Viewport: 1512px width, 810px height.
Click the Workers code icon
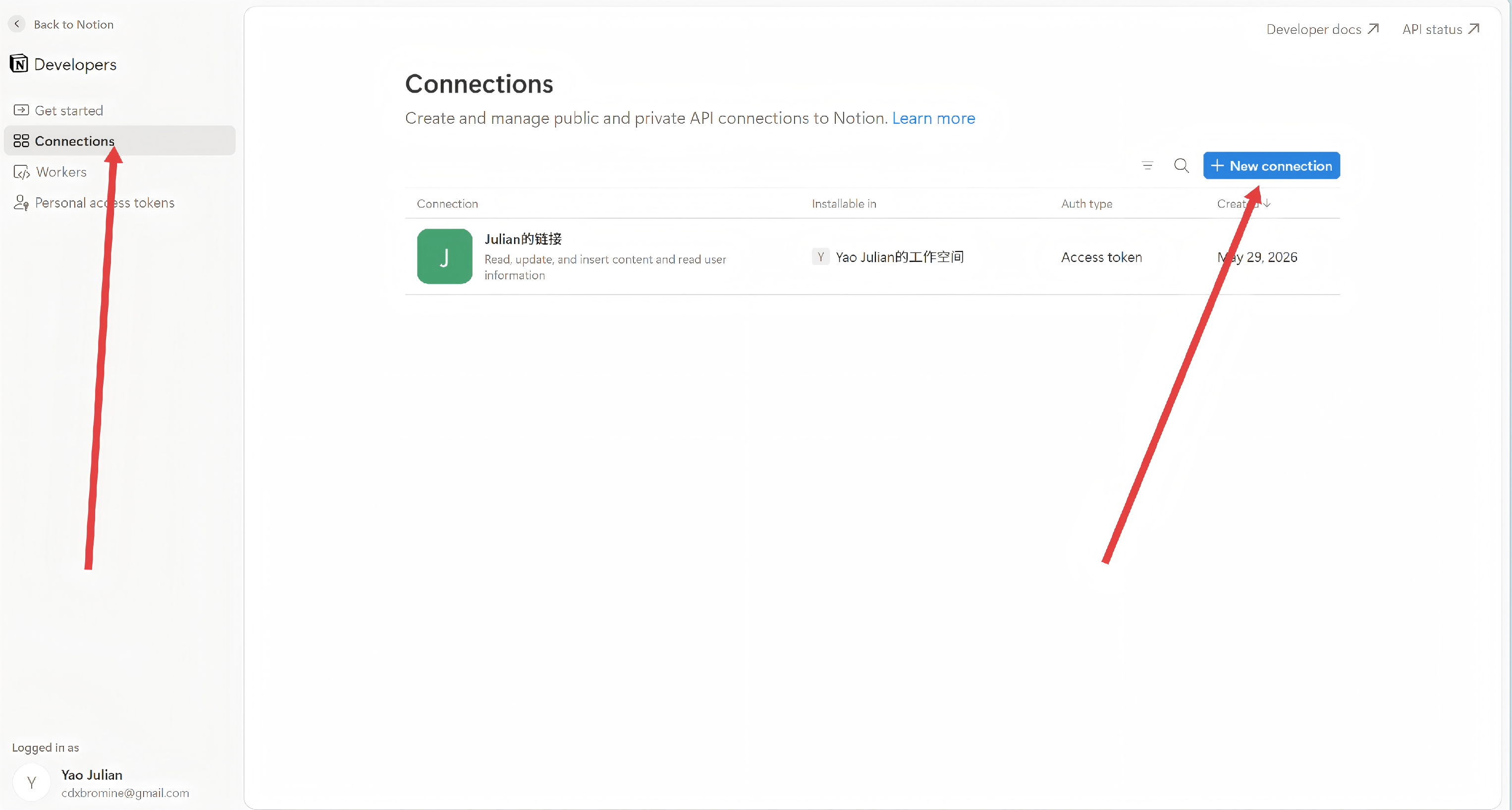tap(22, 172)
